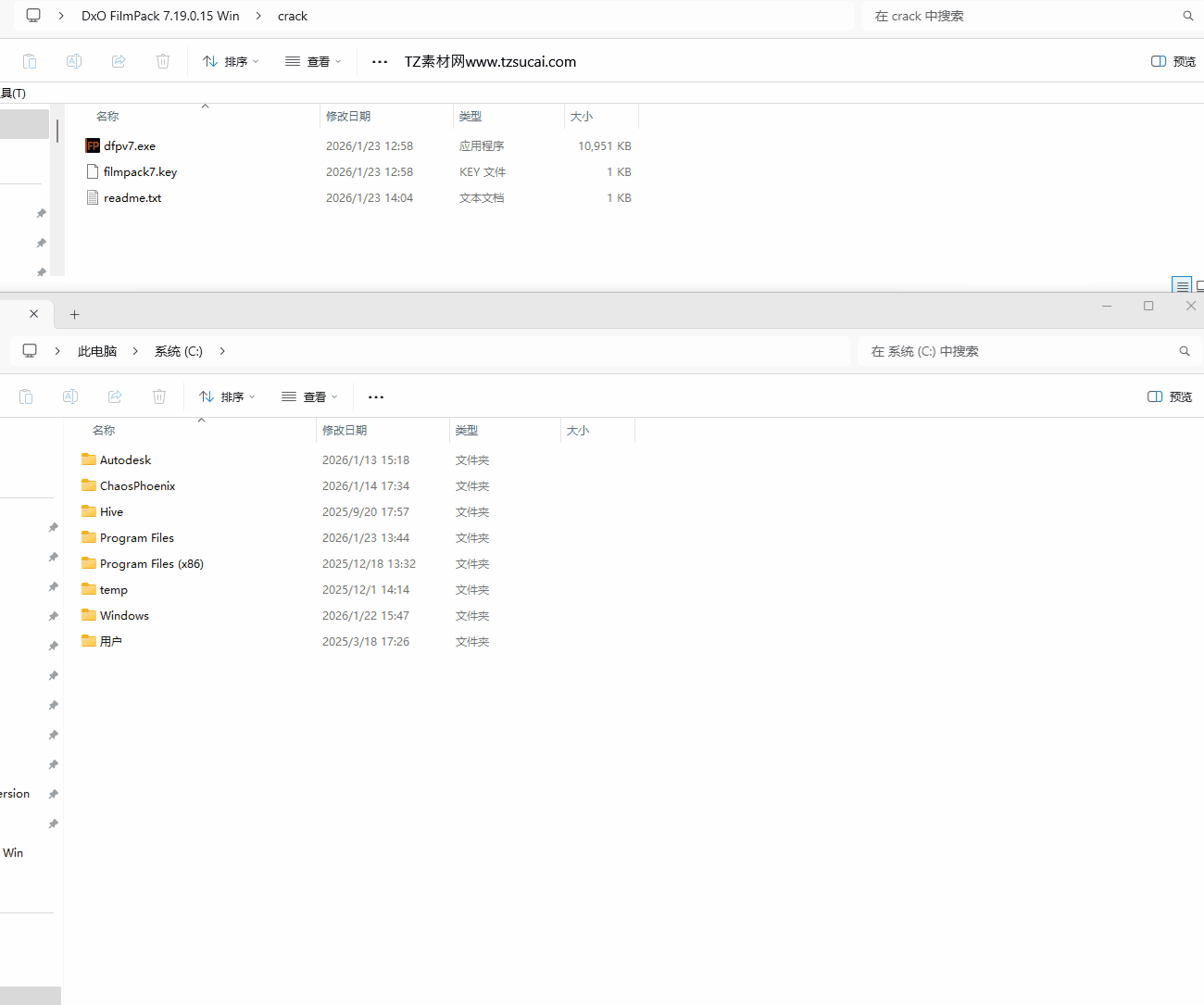The width and height of the screenshot is (1204, 1005).
Task: Expand the chevron after 系统 (C:) in the address bar
Action: click(x=222, y=351)
